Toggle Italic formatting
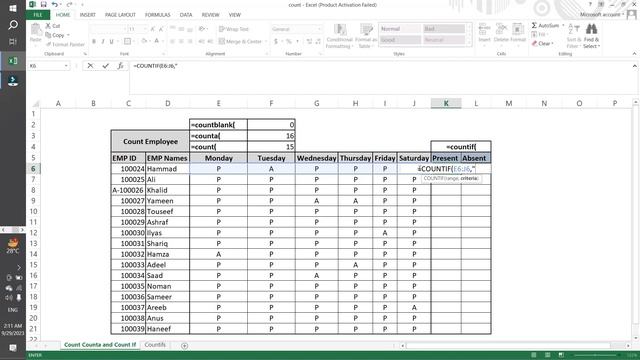Screen dimensions: 640x360 (x=102, y=41)
